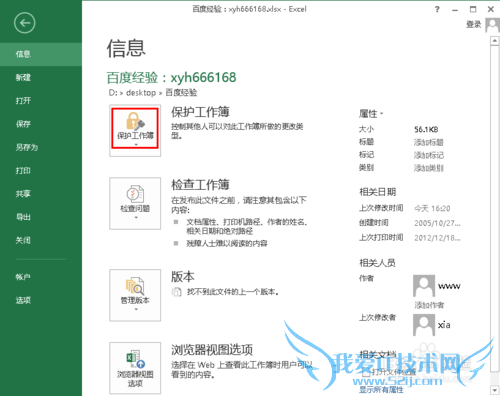Go to the 打开 (Open) menu item
The height and width of the screenshot is (396, 500).
(x=41, y=101)
